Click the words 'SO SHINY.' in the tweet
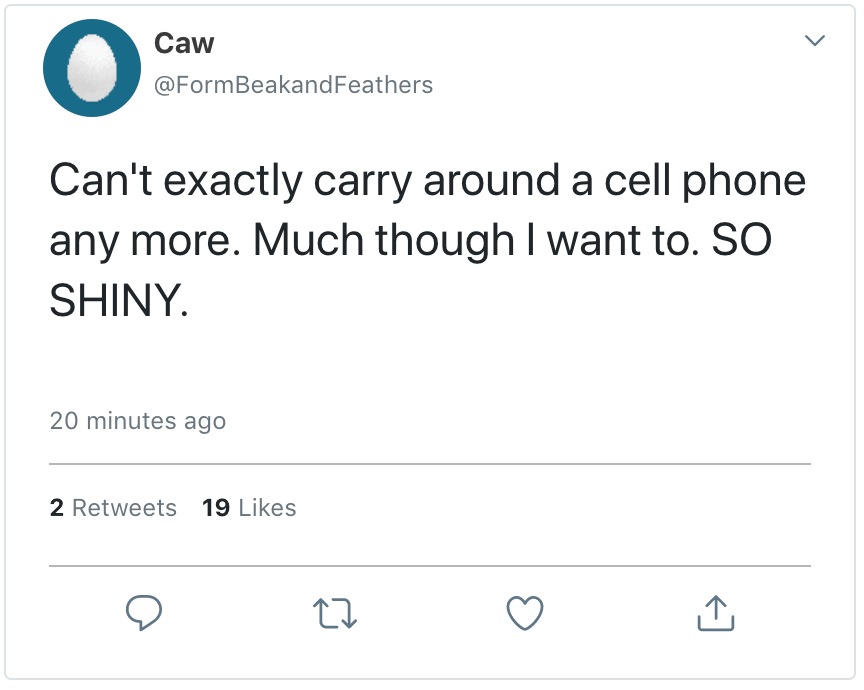The height and width of the screenshot is (690, 864). pyautogui.click(x=118, y=300)
